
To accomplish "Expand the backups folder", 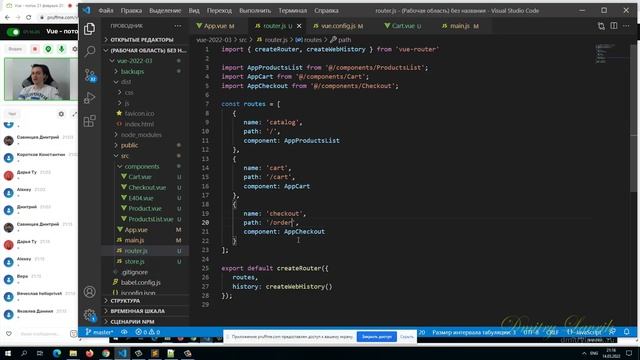I will (132, 71).
